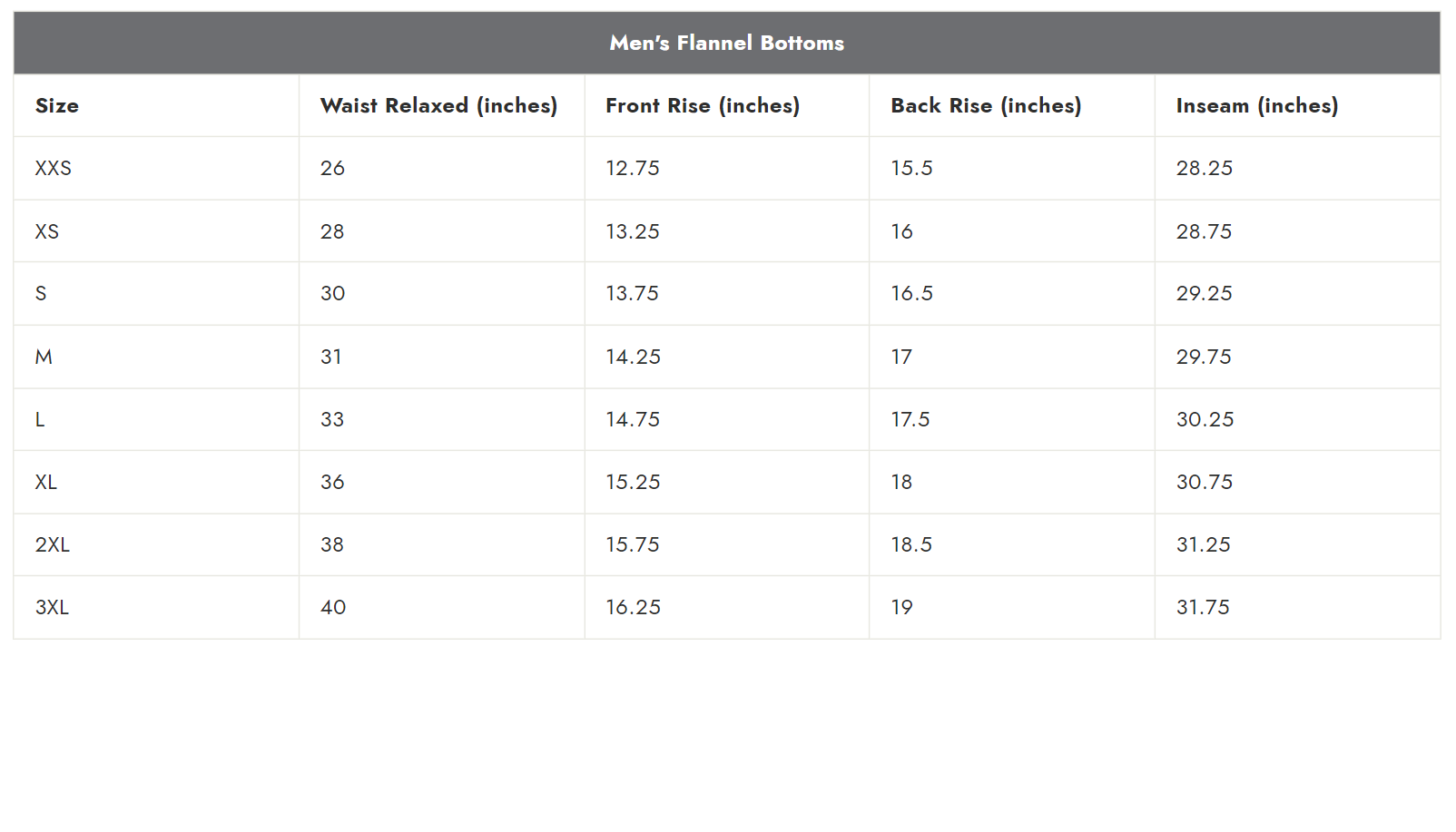
Task: Select back rise value 16.5
Action: click(911, 293)
